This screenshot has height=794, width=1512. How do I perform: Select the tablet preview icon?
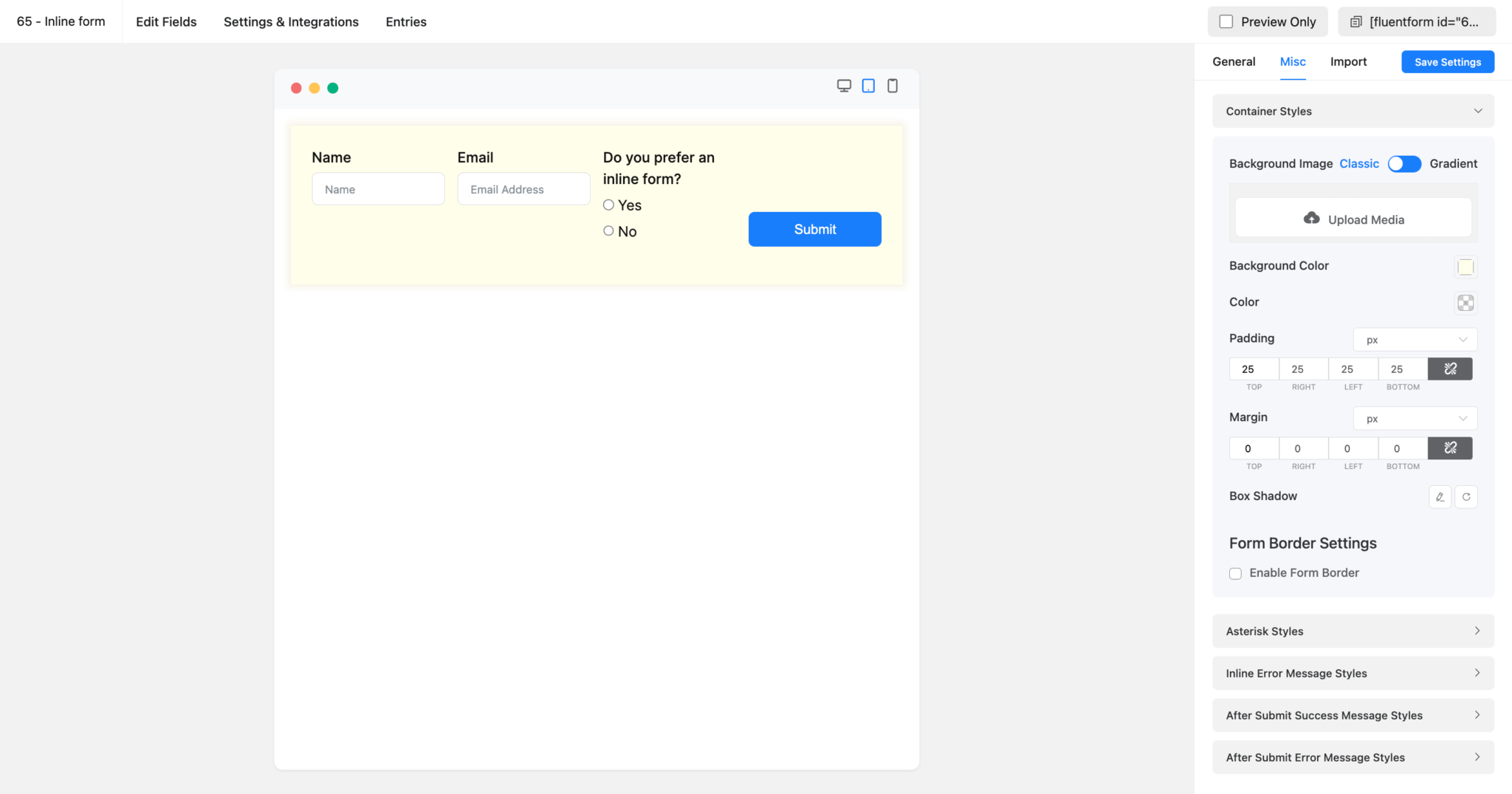868,86
